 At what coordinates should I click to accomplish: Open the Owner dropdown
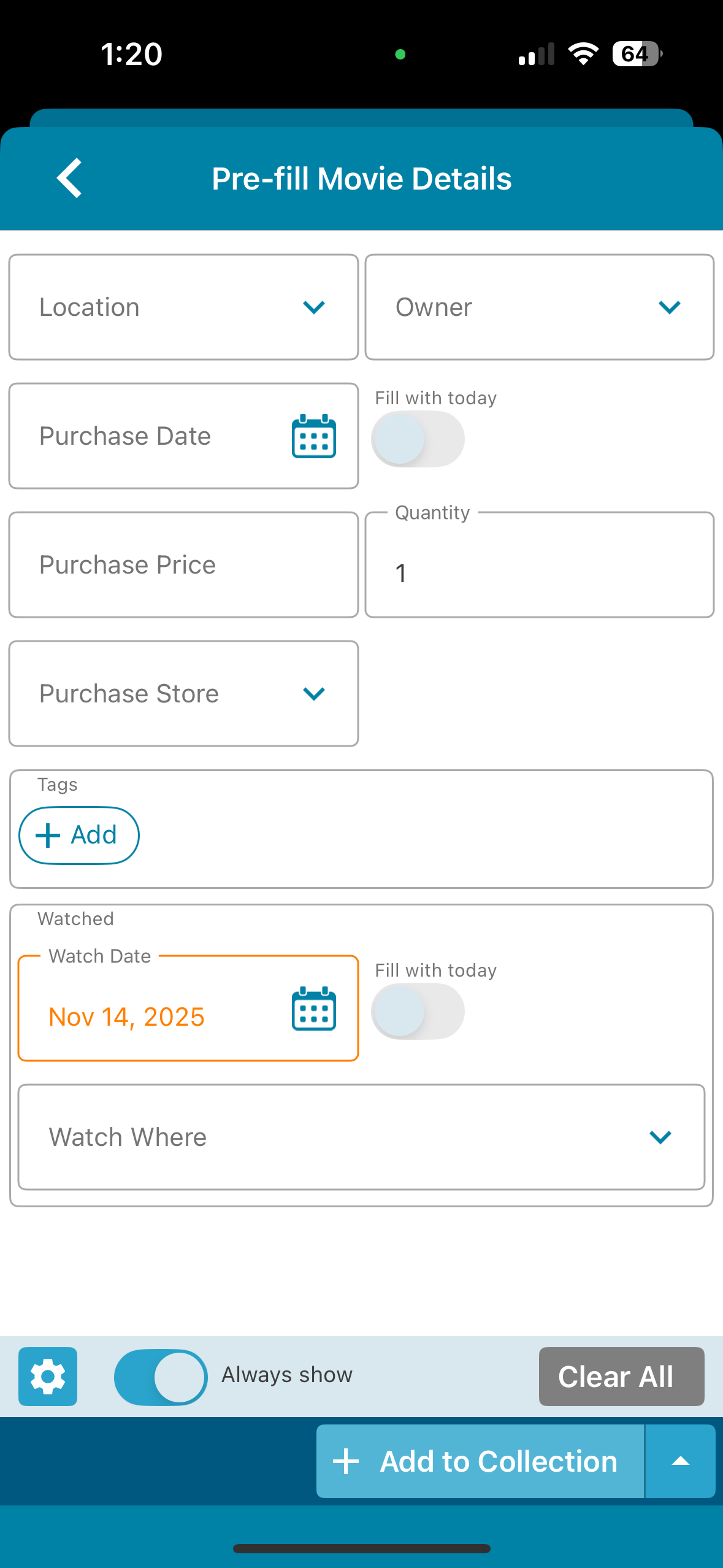click(x=539, y=307)
